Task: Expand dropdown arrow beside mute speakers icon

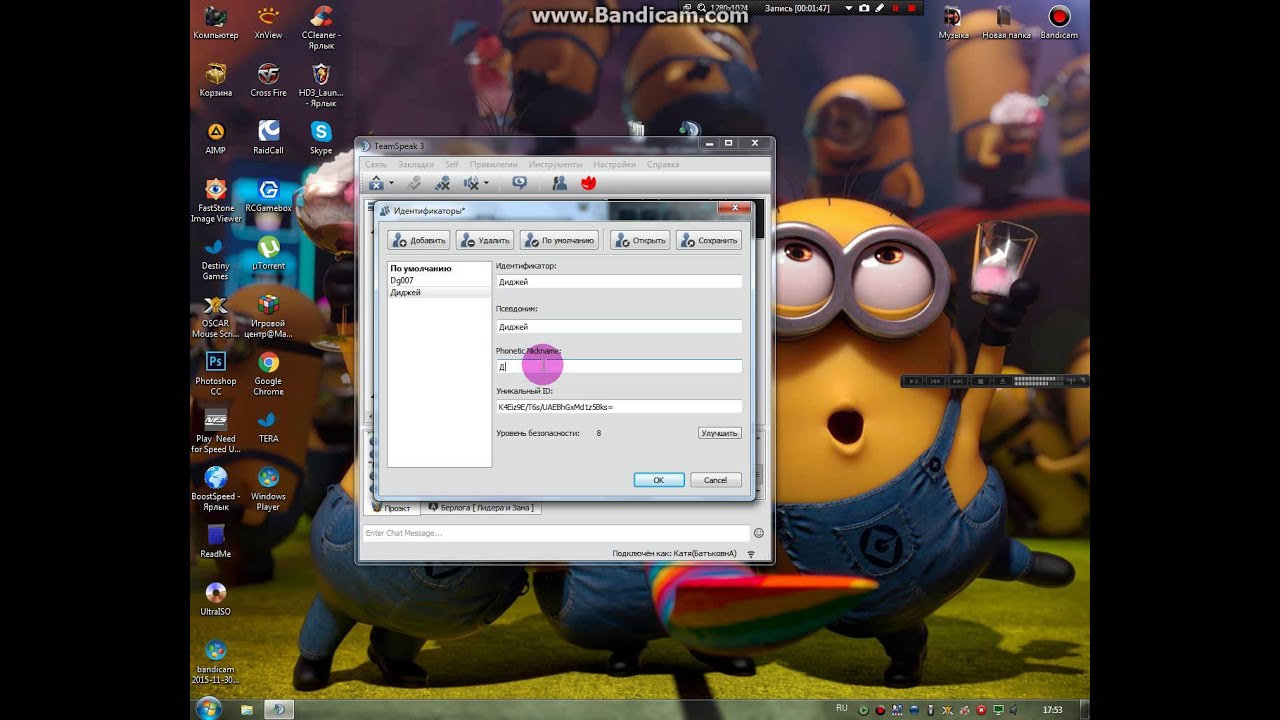Action: [486, 184]
